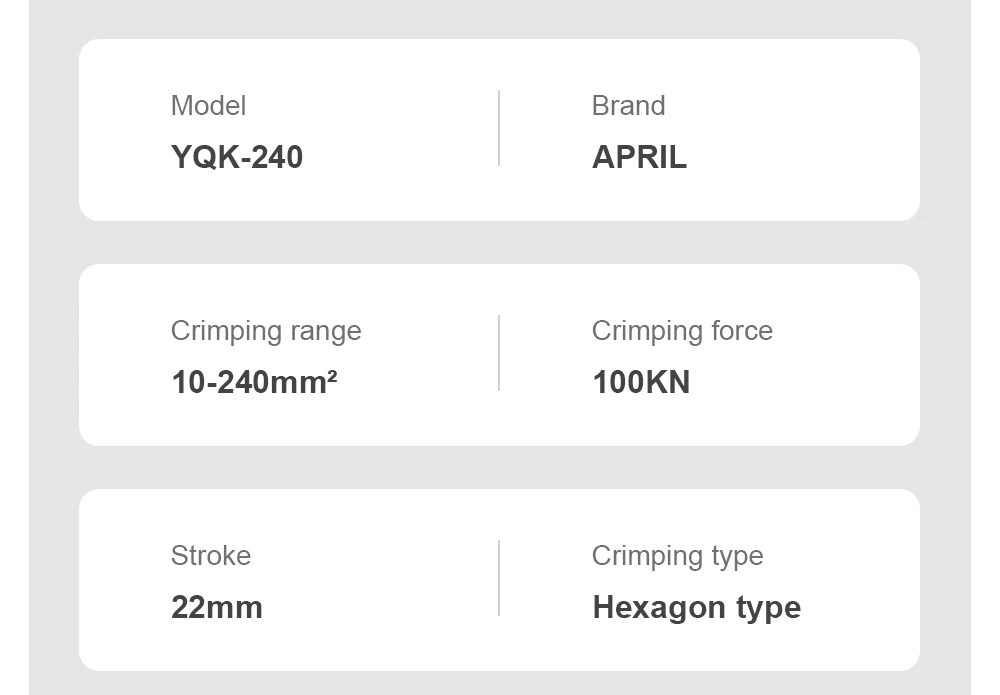Screen dimensions: 1000x695
Task: Click divider between Stroke and Crimping type
Action: (499, 578)
